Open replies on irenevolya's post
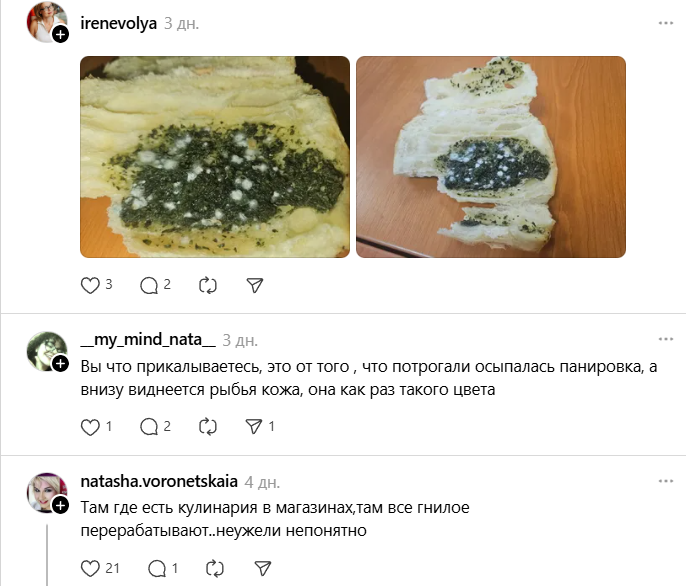Viewport: 686px width, 586px height. point(149,285)
